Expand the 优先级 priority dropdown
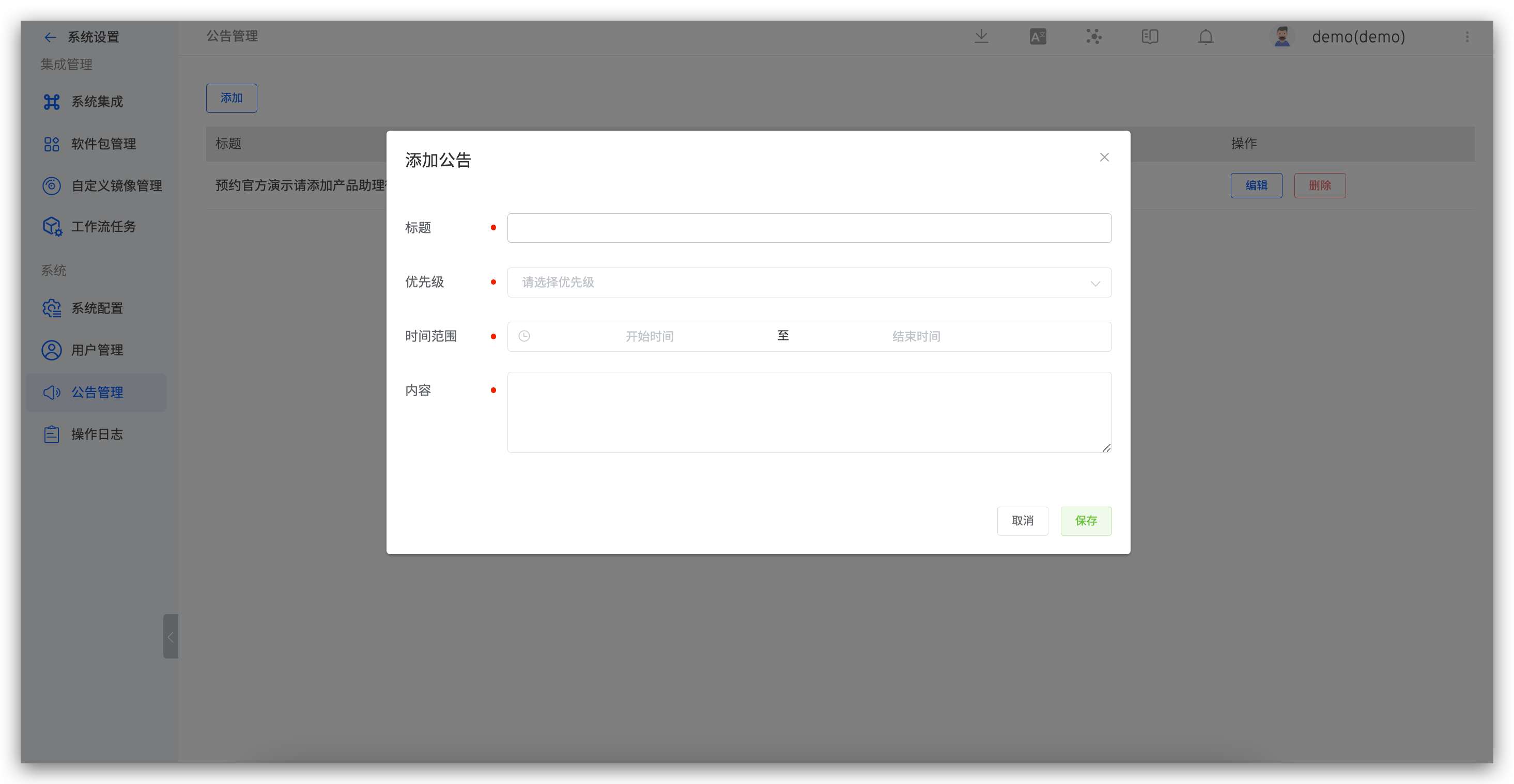 809,283
